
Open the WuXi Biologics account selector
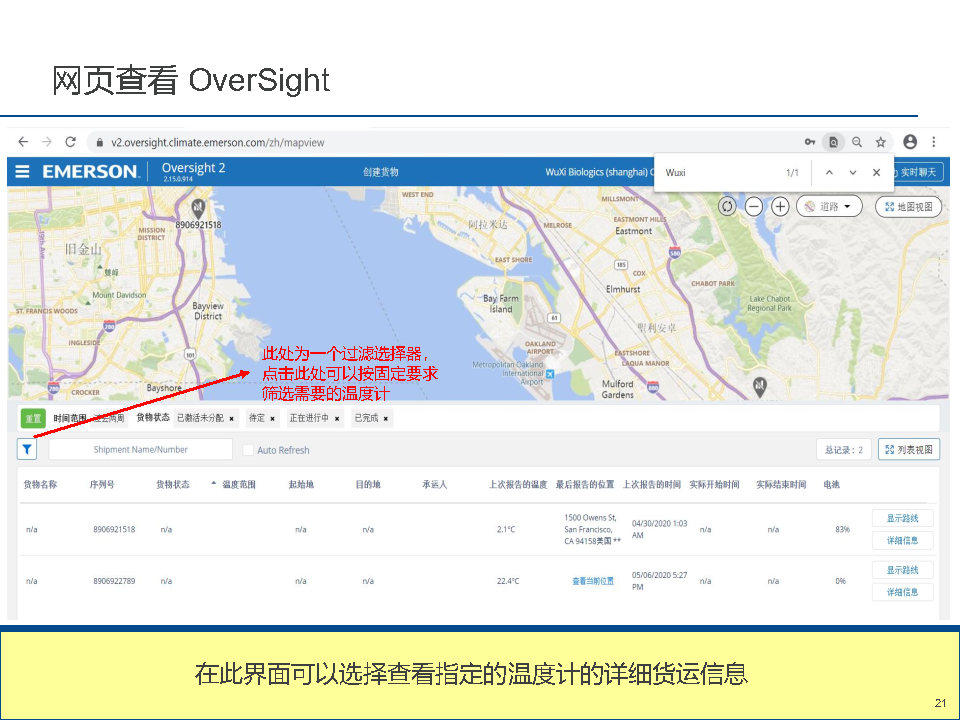click(x=599, y=172)
